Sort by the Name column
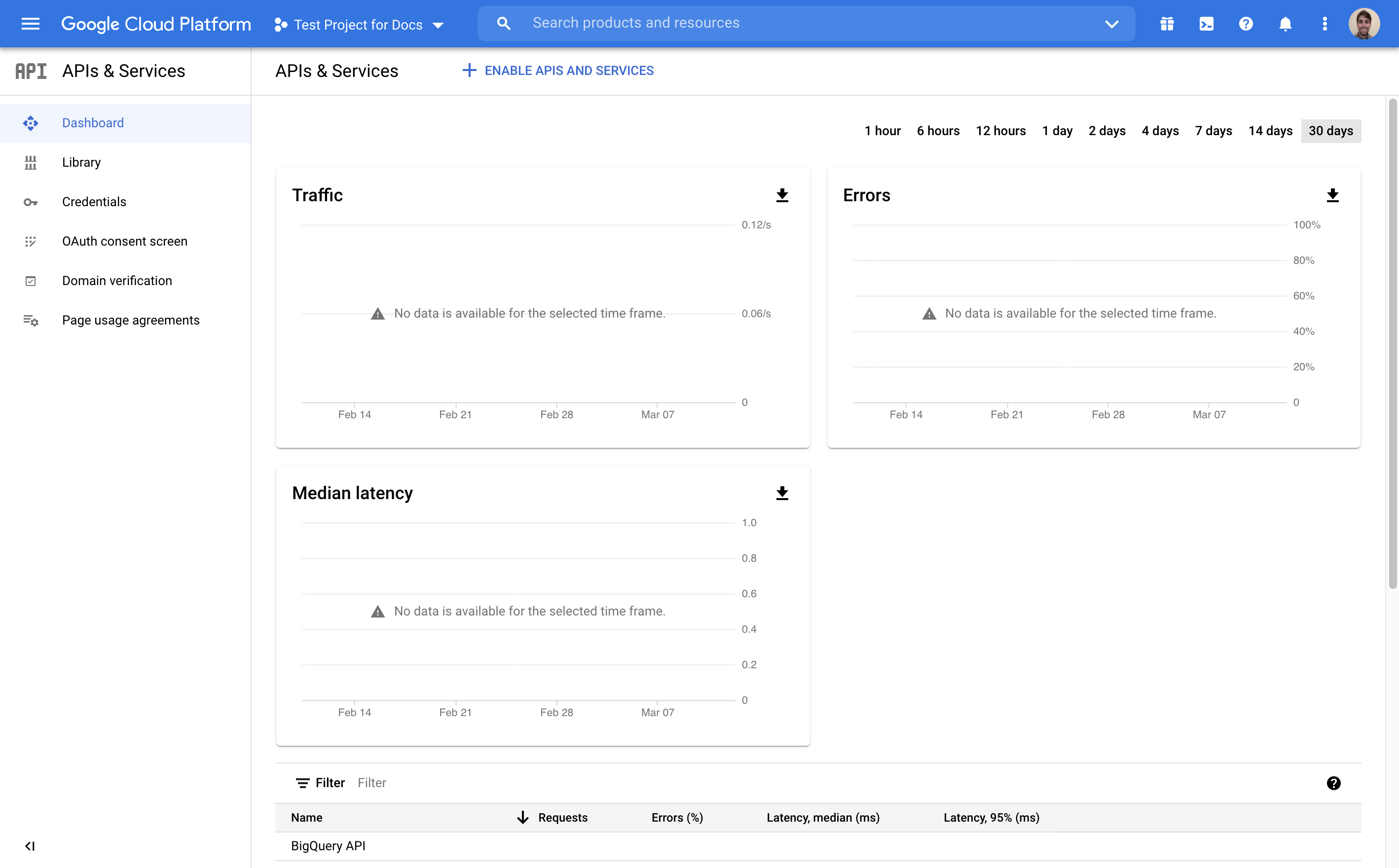Image resolution: width=1399 pixels, height=868 pixels. [x=306, y=818]
